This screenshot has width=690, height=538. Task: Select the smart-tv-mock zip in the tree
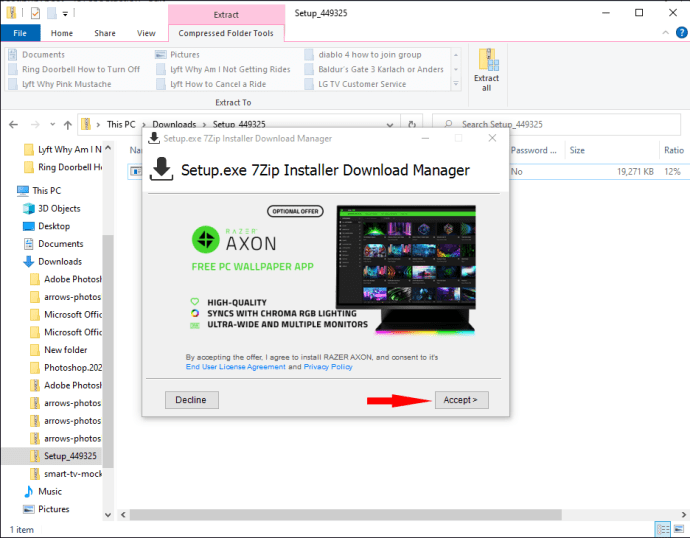pyautogui.click(x=66, y=474)
